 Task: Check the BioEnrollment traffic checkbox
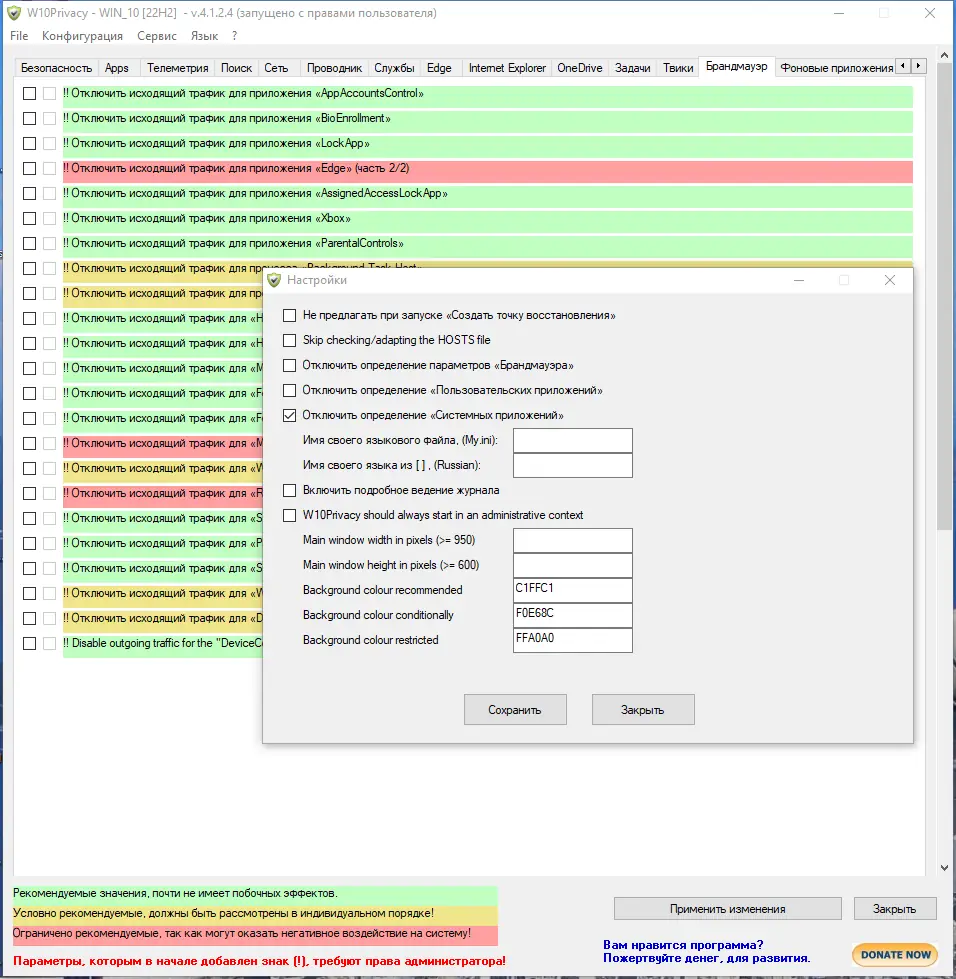29,119
